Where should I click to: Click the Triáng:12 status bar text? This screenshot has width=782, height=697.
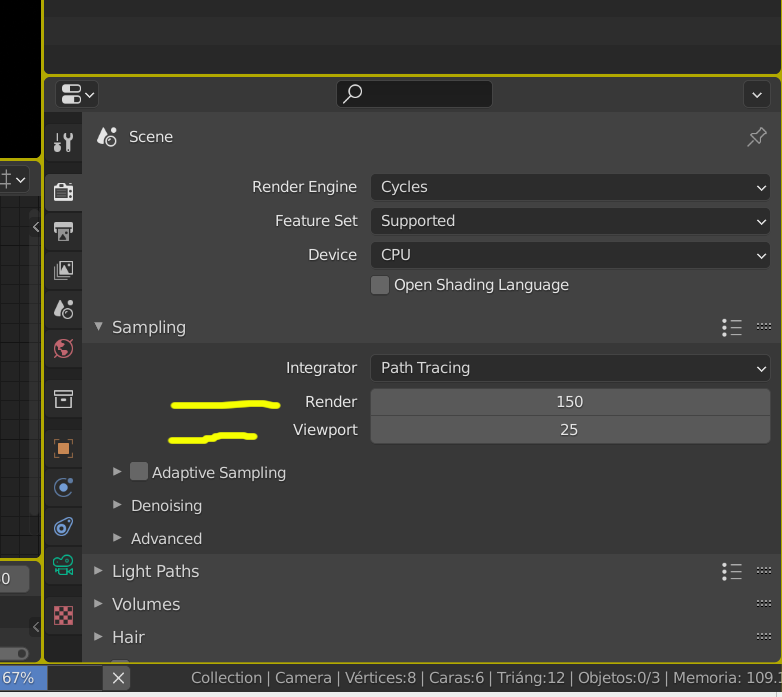(x=531, y=678)
